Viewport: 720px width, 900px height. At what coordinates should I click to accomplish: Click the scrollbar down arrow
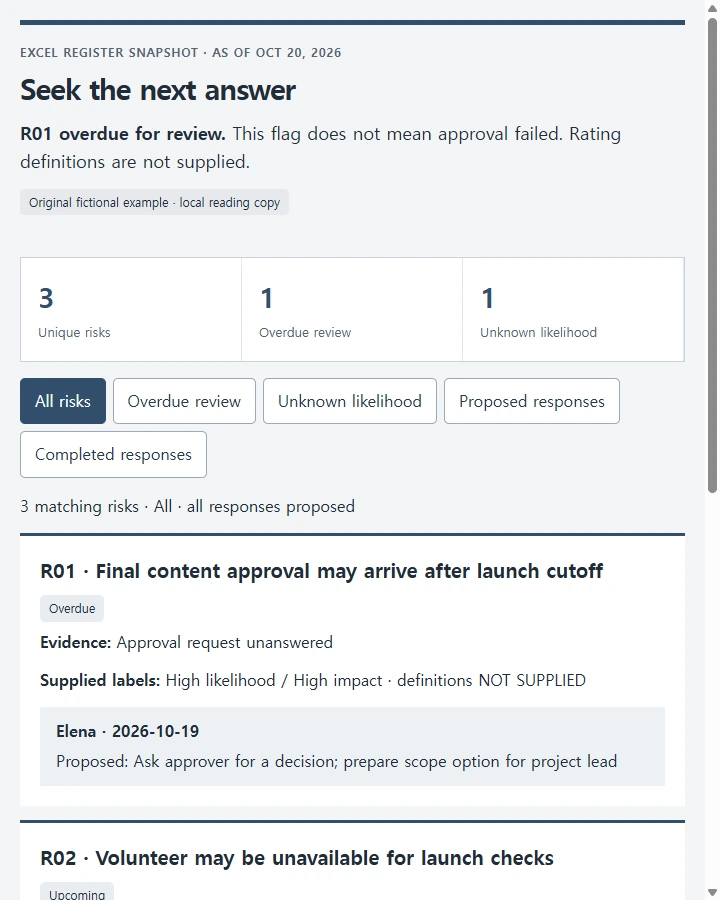[x=712, y=893]
